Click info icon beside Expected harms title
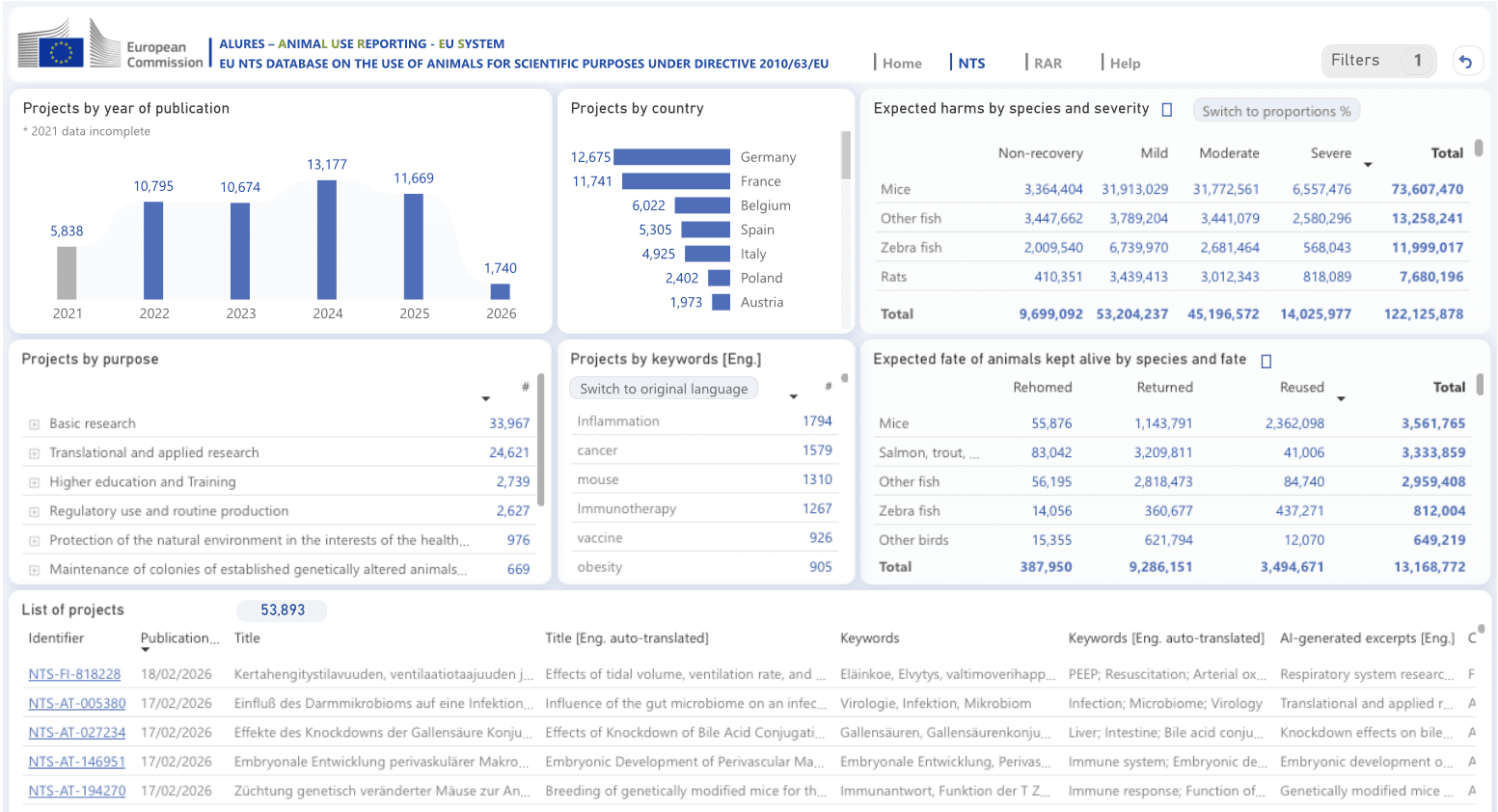The width and height of the screenshot is (1498, 812). tap(1166, 110)
